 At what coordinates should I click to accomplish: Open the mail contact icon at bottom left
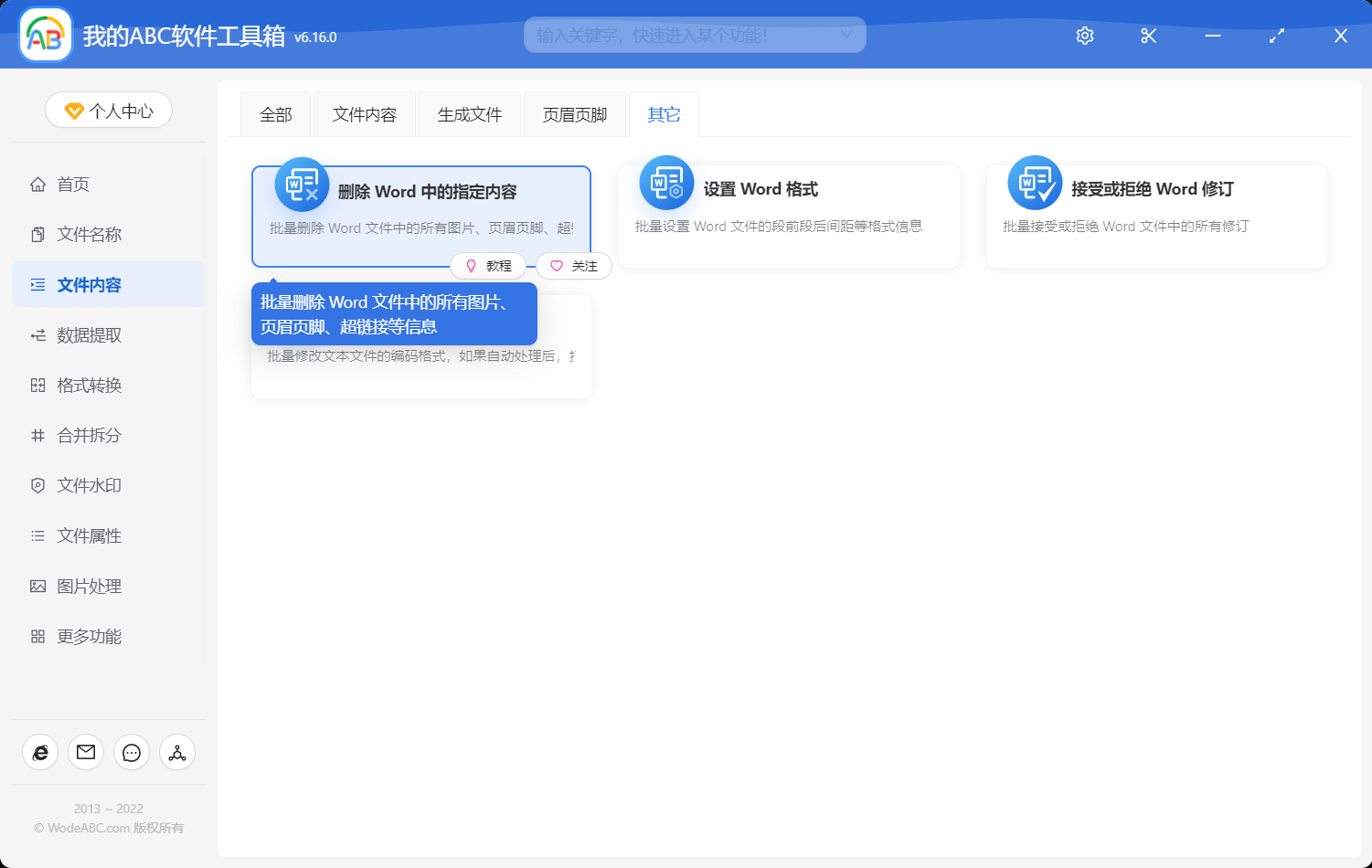[85, 752]
